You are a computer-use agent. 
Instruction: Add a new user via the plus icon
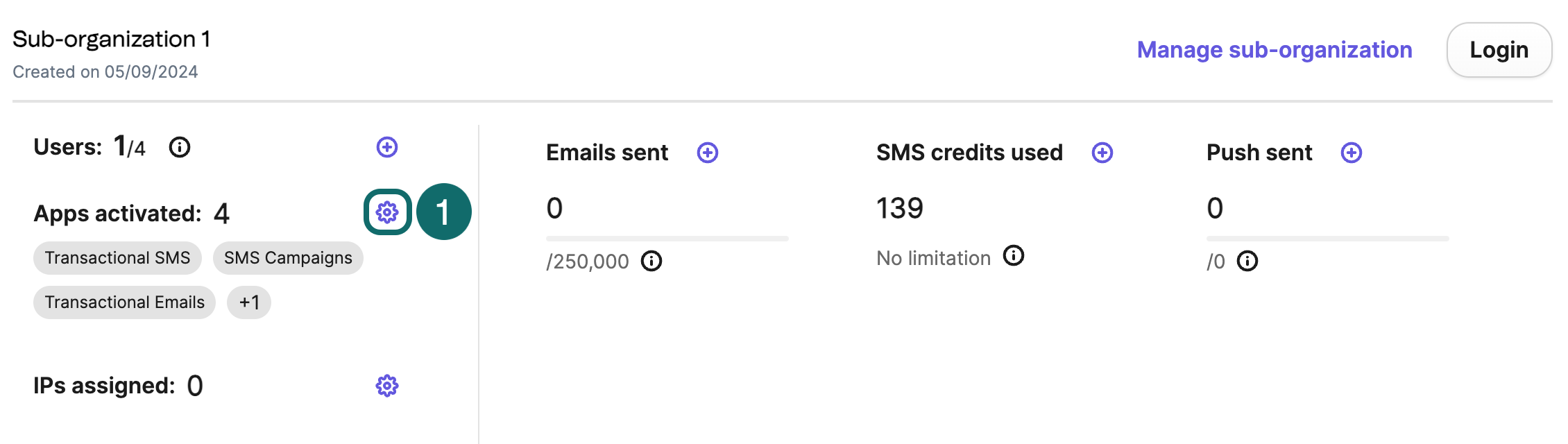pyautogui.click(x=386, y=146)
